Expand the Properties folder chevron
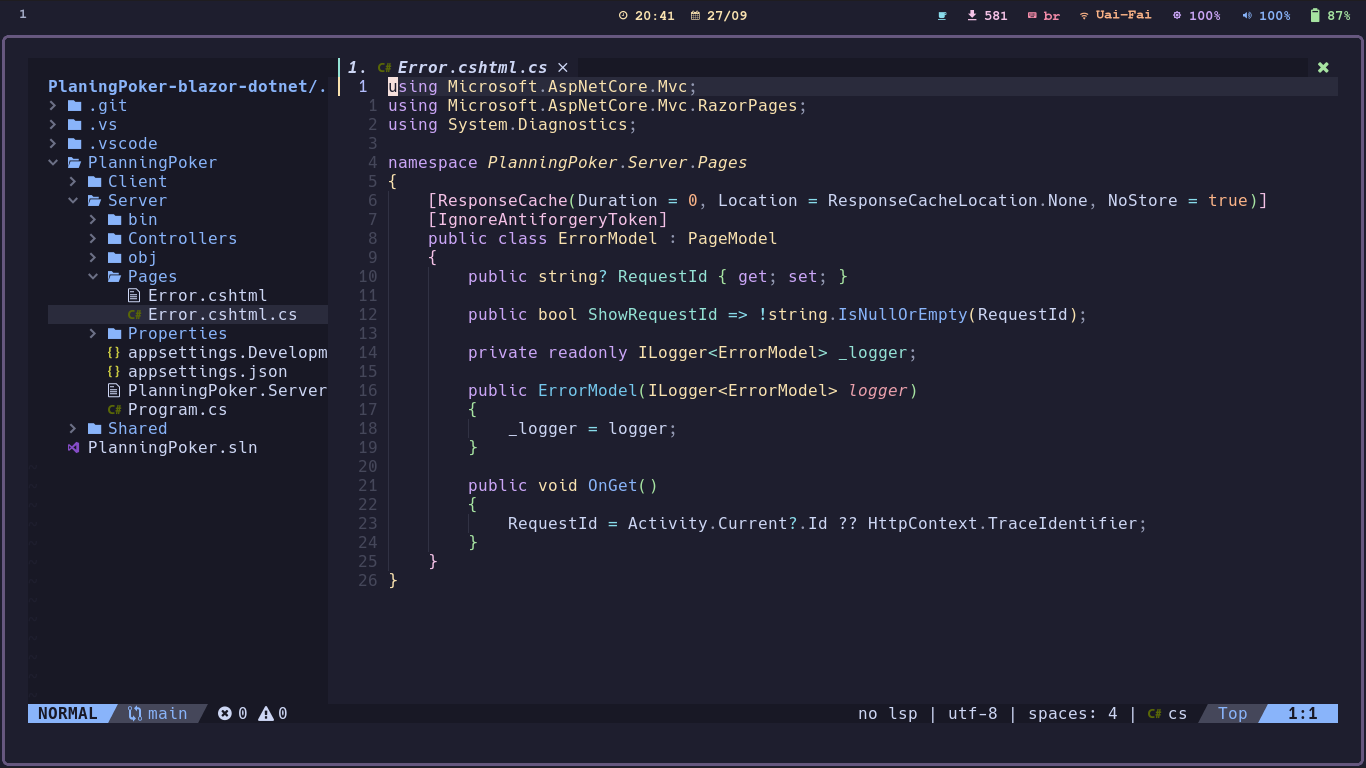 click(93, 334)
